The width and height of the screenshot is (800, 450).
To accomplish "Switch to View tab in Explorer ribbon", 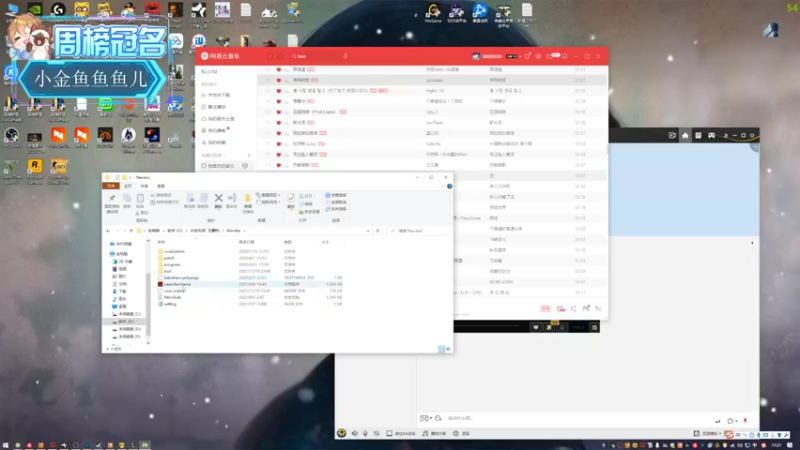I will (x=161, y=186).
